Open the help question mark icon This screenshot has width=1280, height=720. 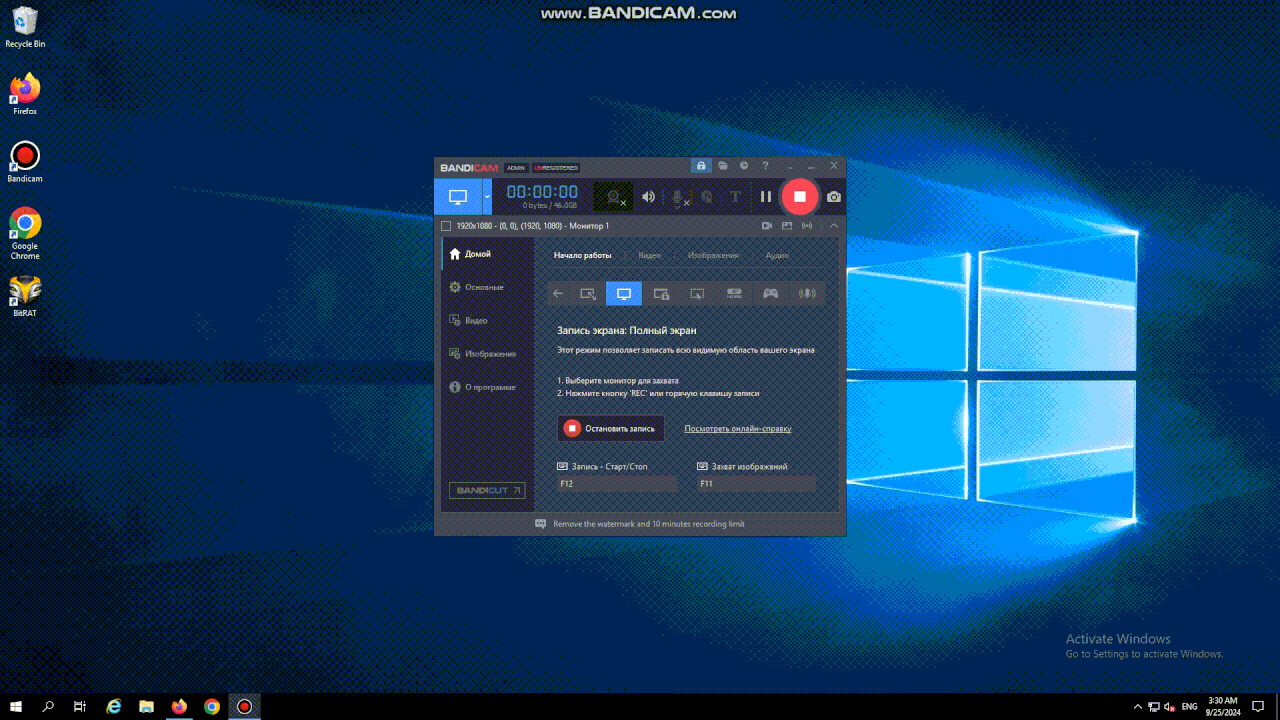tap(766, 166)
